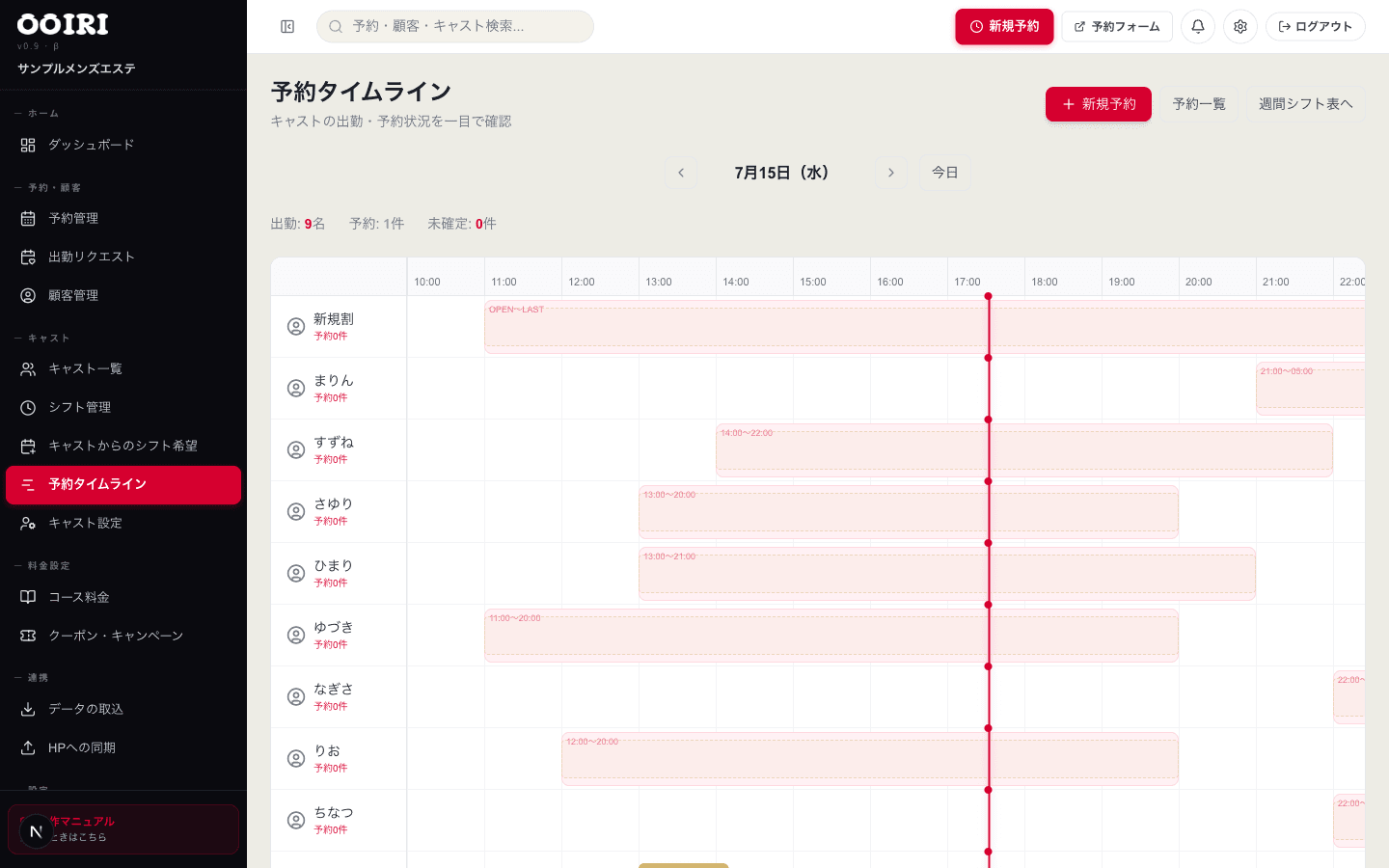Click the red 新規予約 button beside 予約一覧
Image resolution: width=1389 pixels, height=868 pixels.
1099,104
